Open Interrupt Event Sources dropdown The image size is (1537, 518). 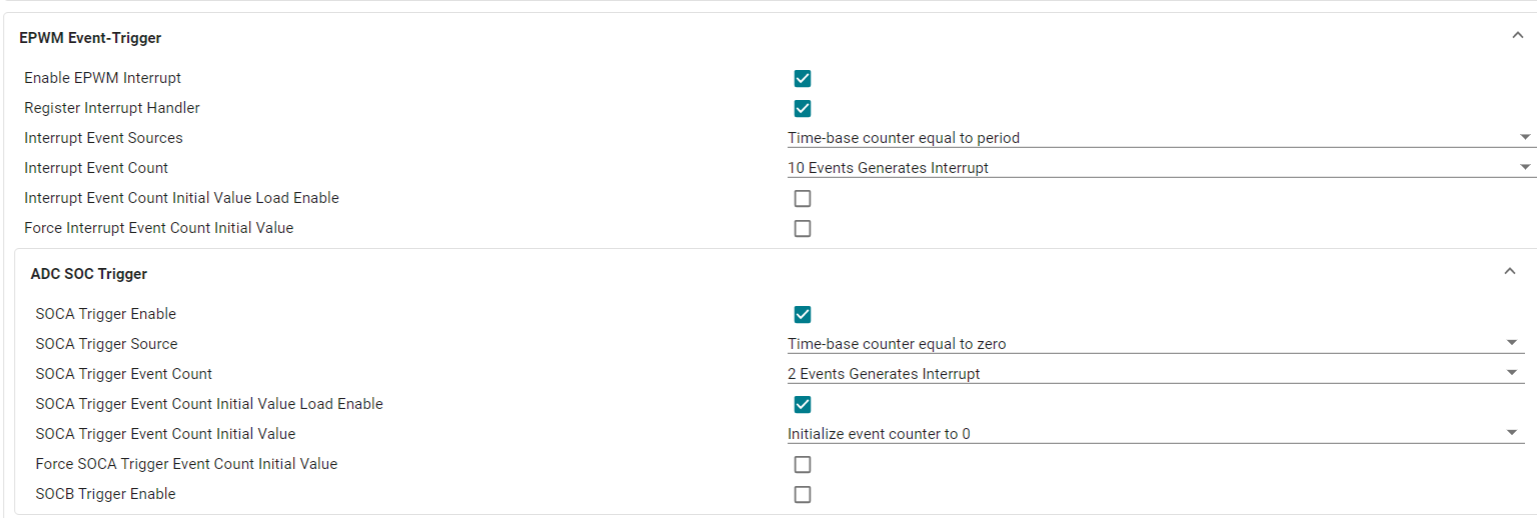pos(1160,138)
